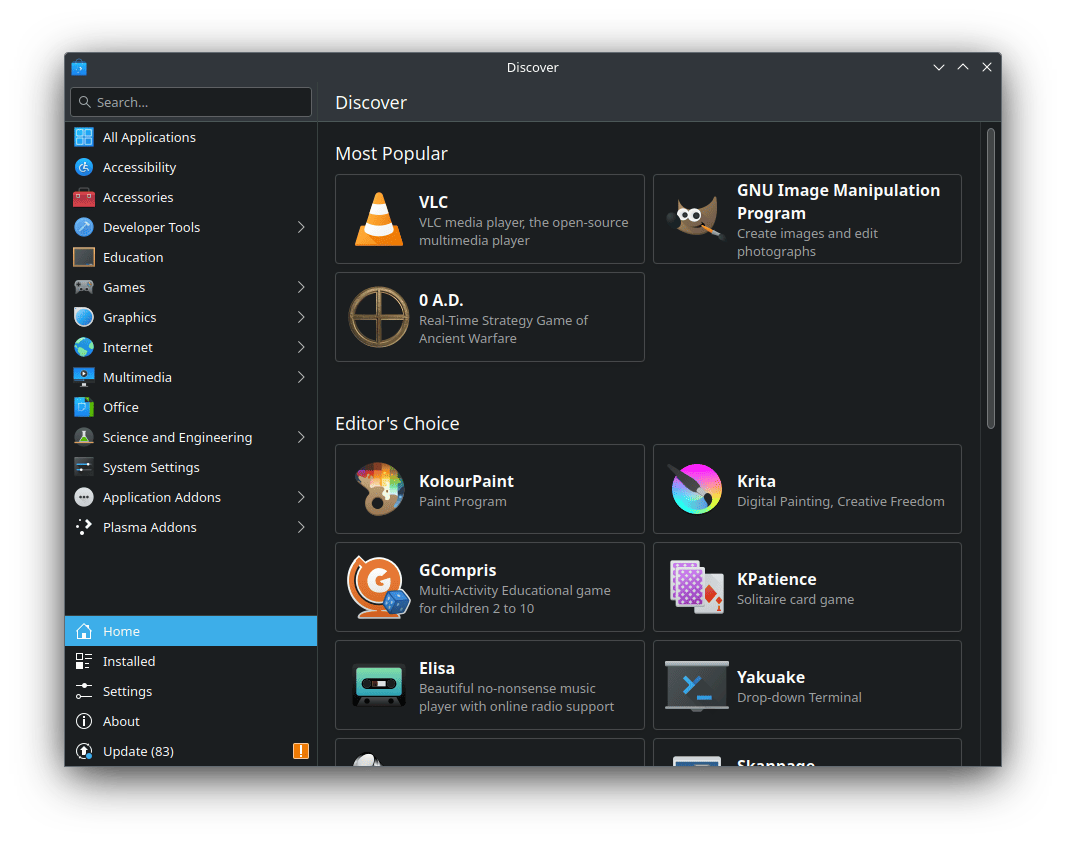
Task: Click the VLC traffic cone icon
Action: [379, 219]
